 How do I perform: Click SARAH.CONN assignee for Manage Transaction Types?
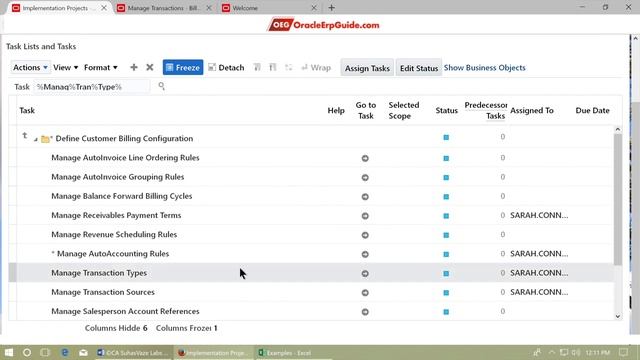tap(539, 273)
